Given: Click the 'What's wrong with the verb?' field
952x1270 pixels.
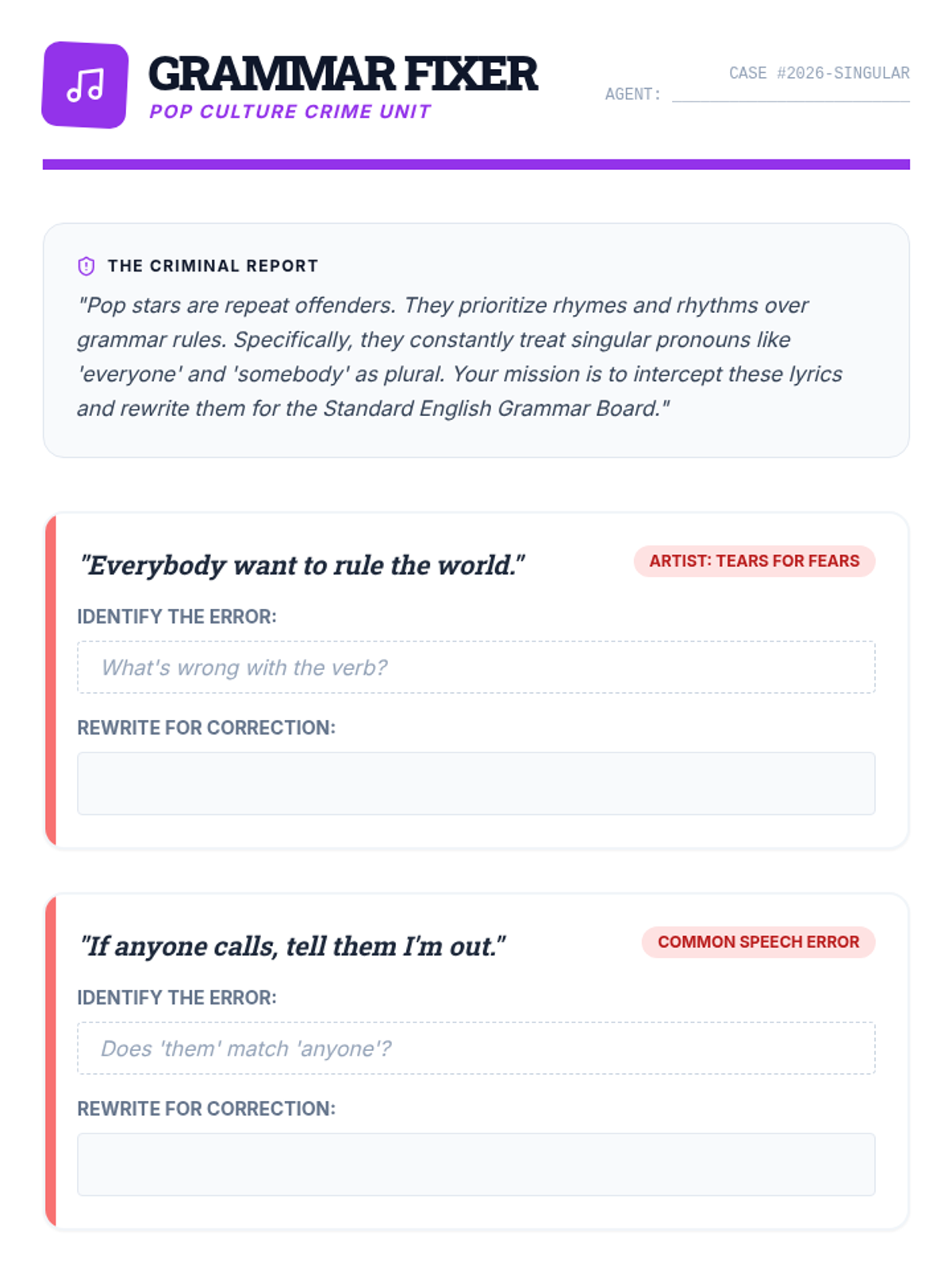Looking at the screenshot, I should click(476, 668).
